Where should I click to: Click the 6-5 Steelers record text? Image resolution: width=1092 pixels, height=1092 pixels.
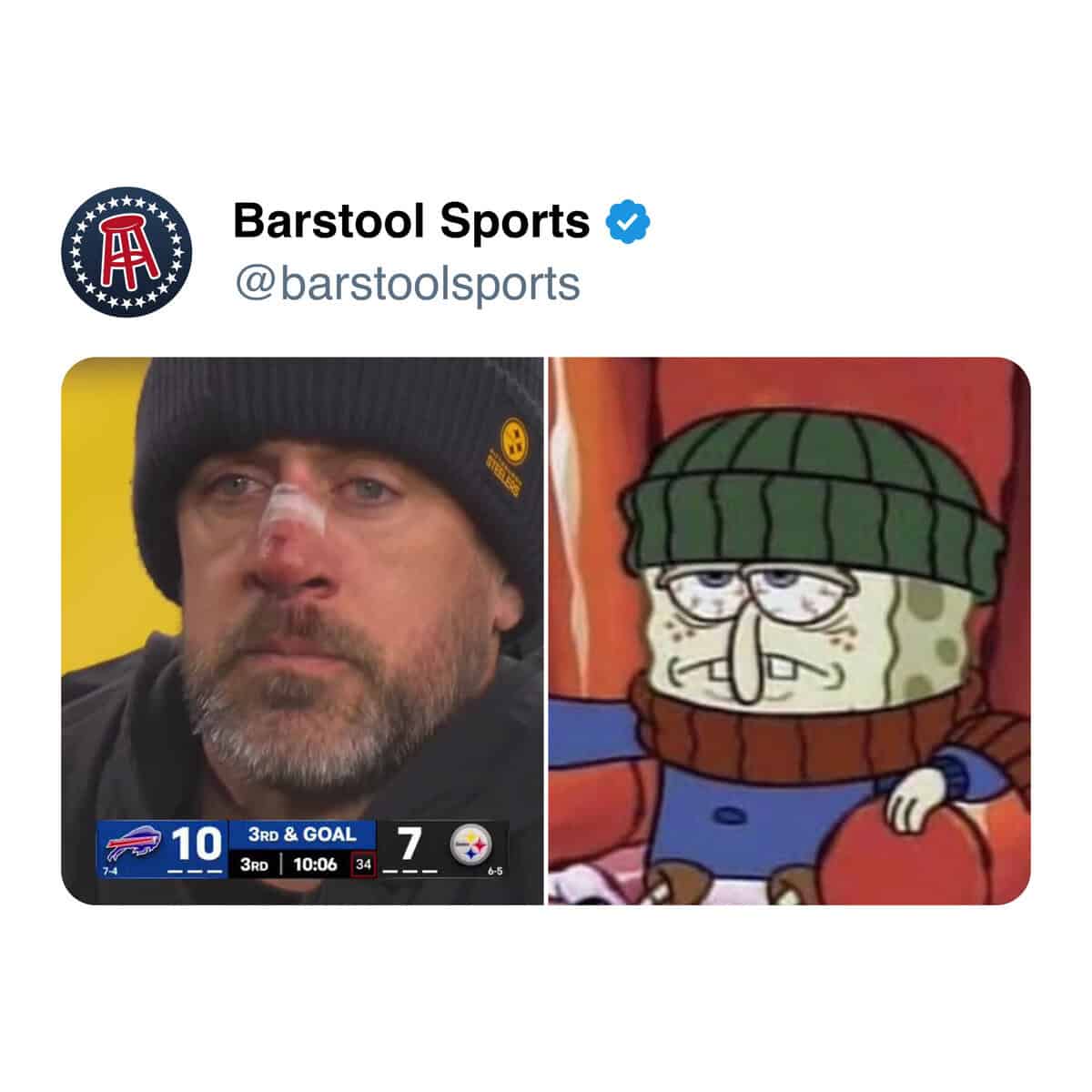[x=495, y=872]
